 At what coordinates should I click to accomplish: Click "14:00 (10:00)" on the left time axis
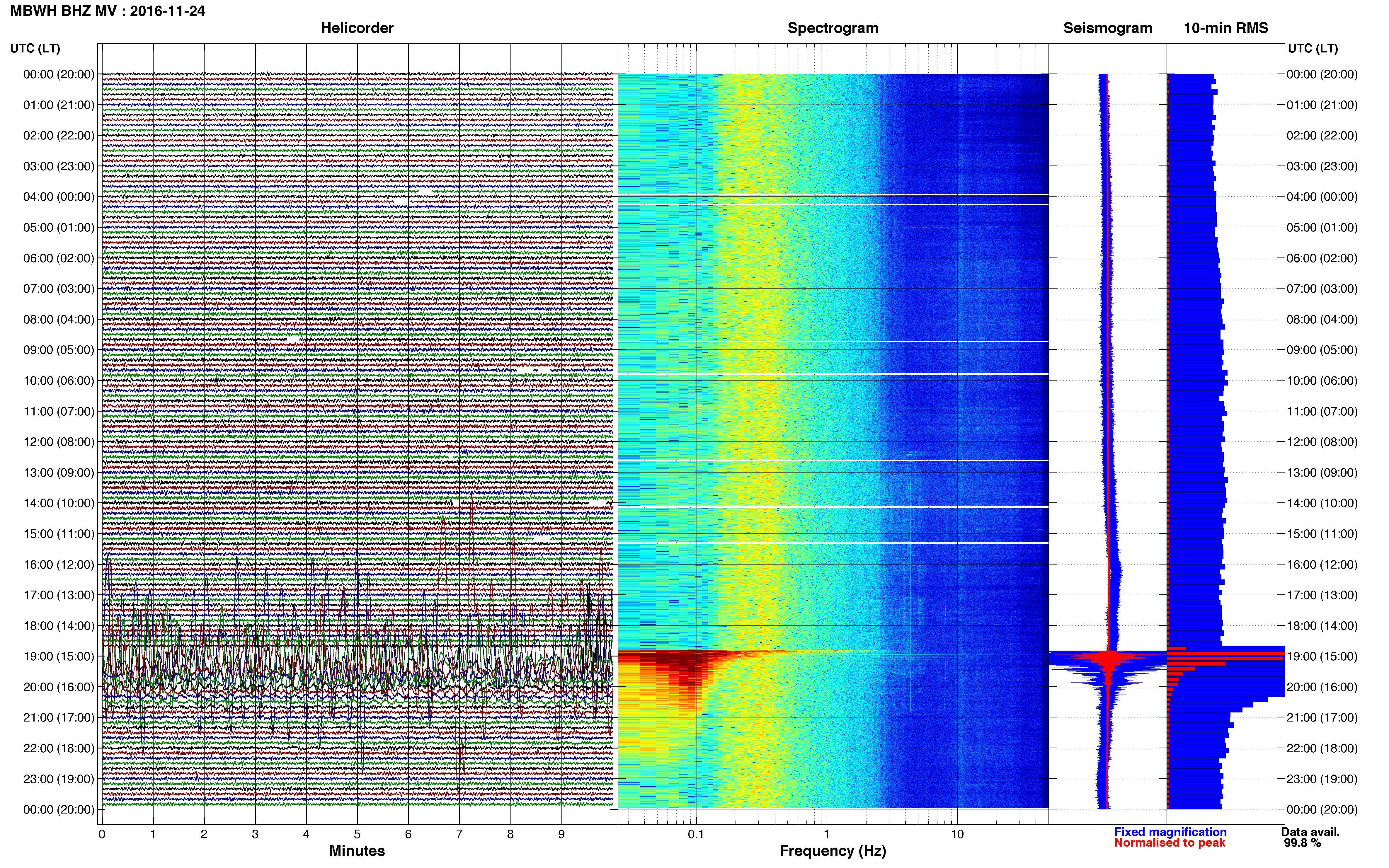click(x=59, y=504)
